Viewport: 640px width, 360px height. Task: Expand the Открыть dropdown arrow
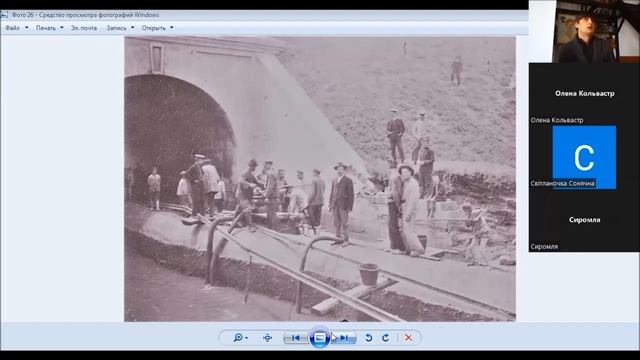[x=172, y=28]
